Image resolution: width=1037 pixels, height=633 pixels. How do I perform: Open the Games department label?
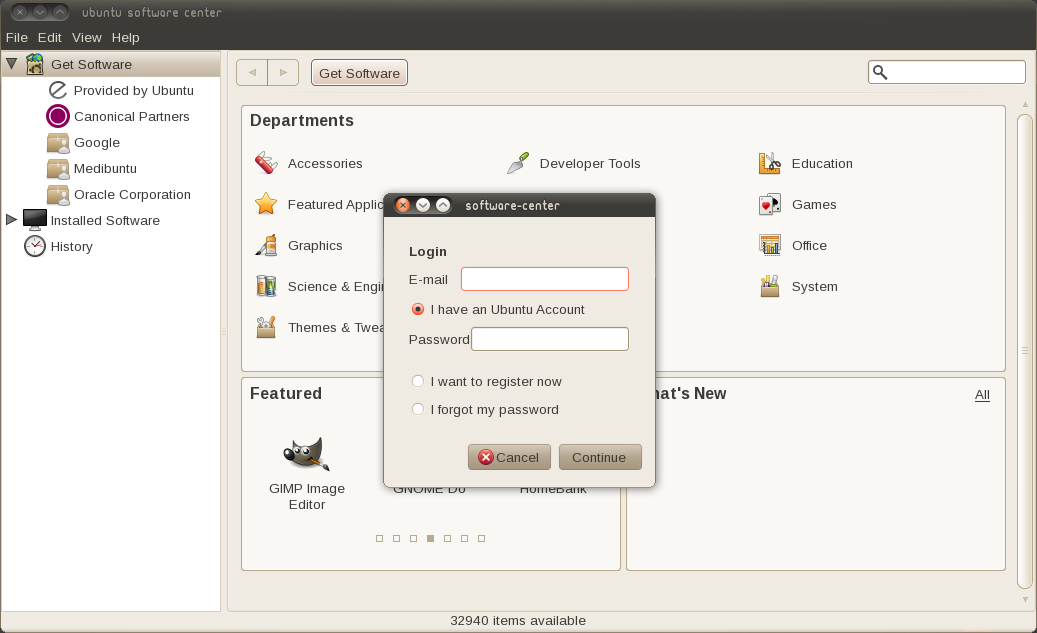click(x=814, y=204)
